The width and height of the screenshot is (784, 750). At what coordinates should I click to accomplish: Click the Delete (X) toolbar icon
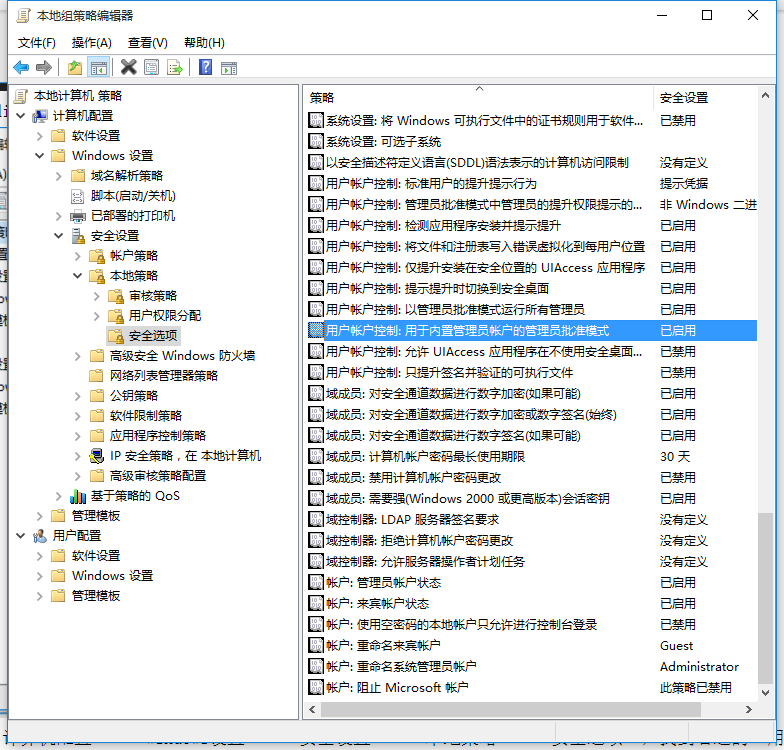tap(128, 67)
